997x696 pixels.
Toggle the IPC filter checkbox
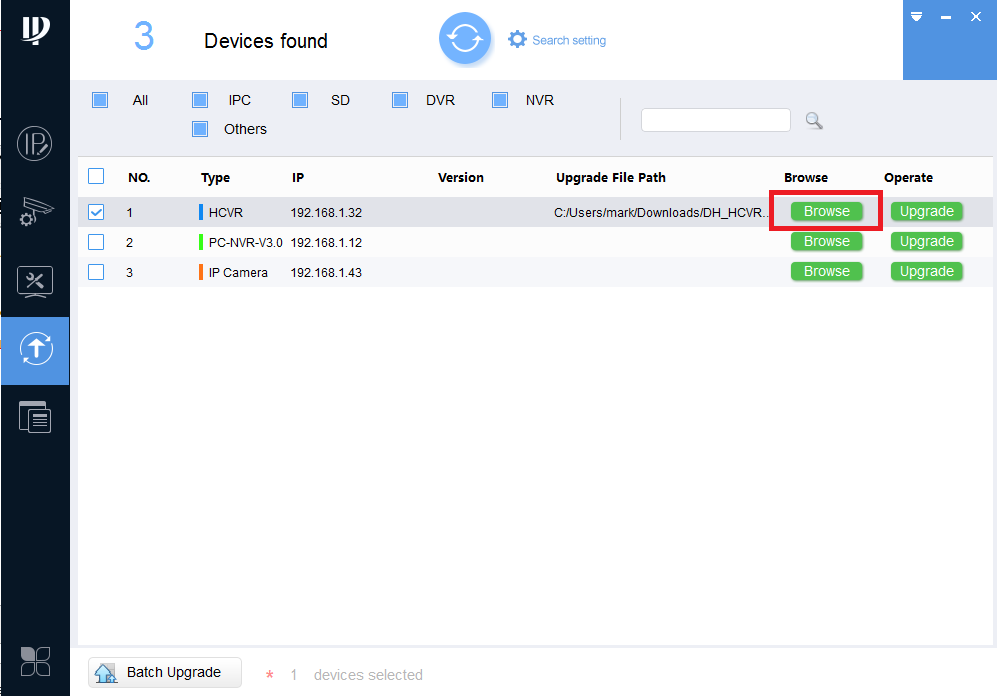[x=200, y=100]
